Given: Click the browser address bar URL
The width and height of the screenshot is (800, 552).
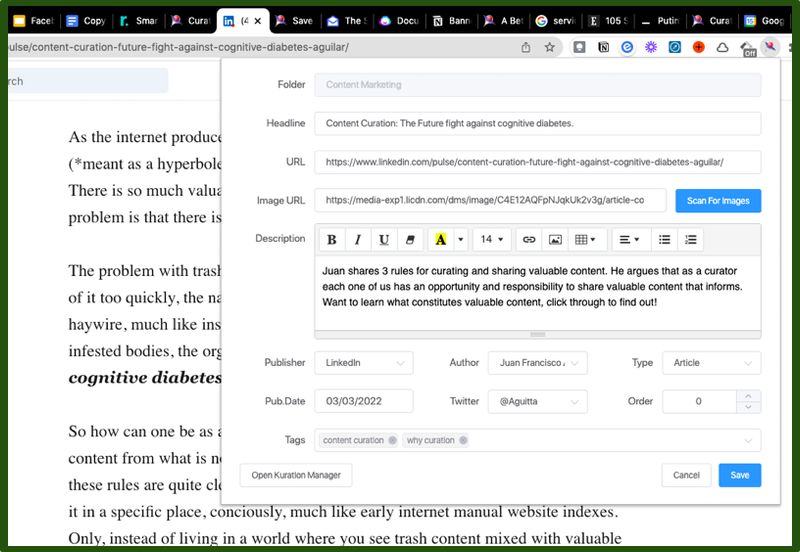Looking at the screenshot, I should point(179,47).
